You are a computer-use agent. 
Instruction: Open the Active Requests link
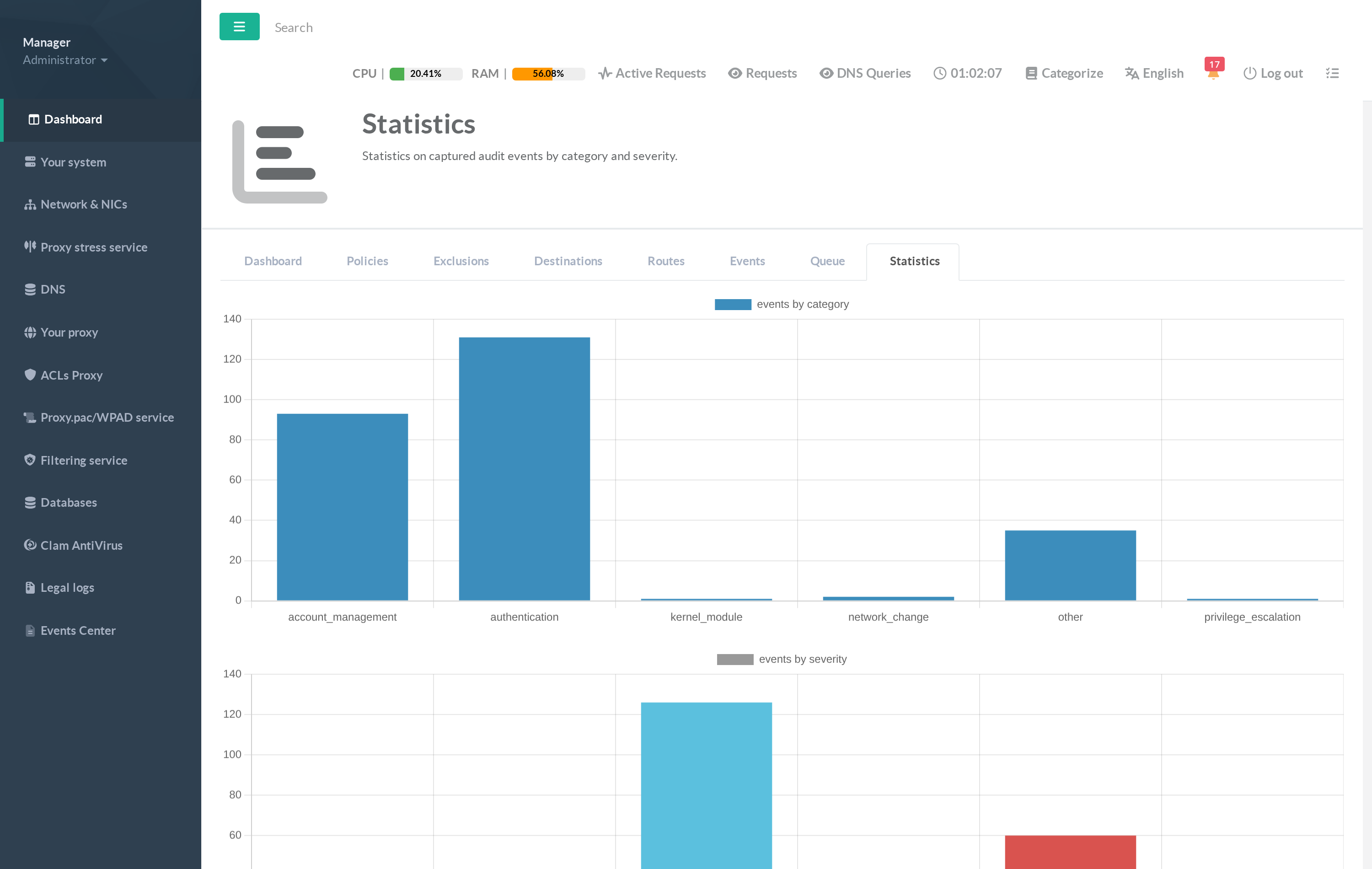click(652, 74)
